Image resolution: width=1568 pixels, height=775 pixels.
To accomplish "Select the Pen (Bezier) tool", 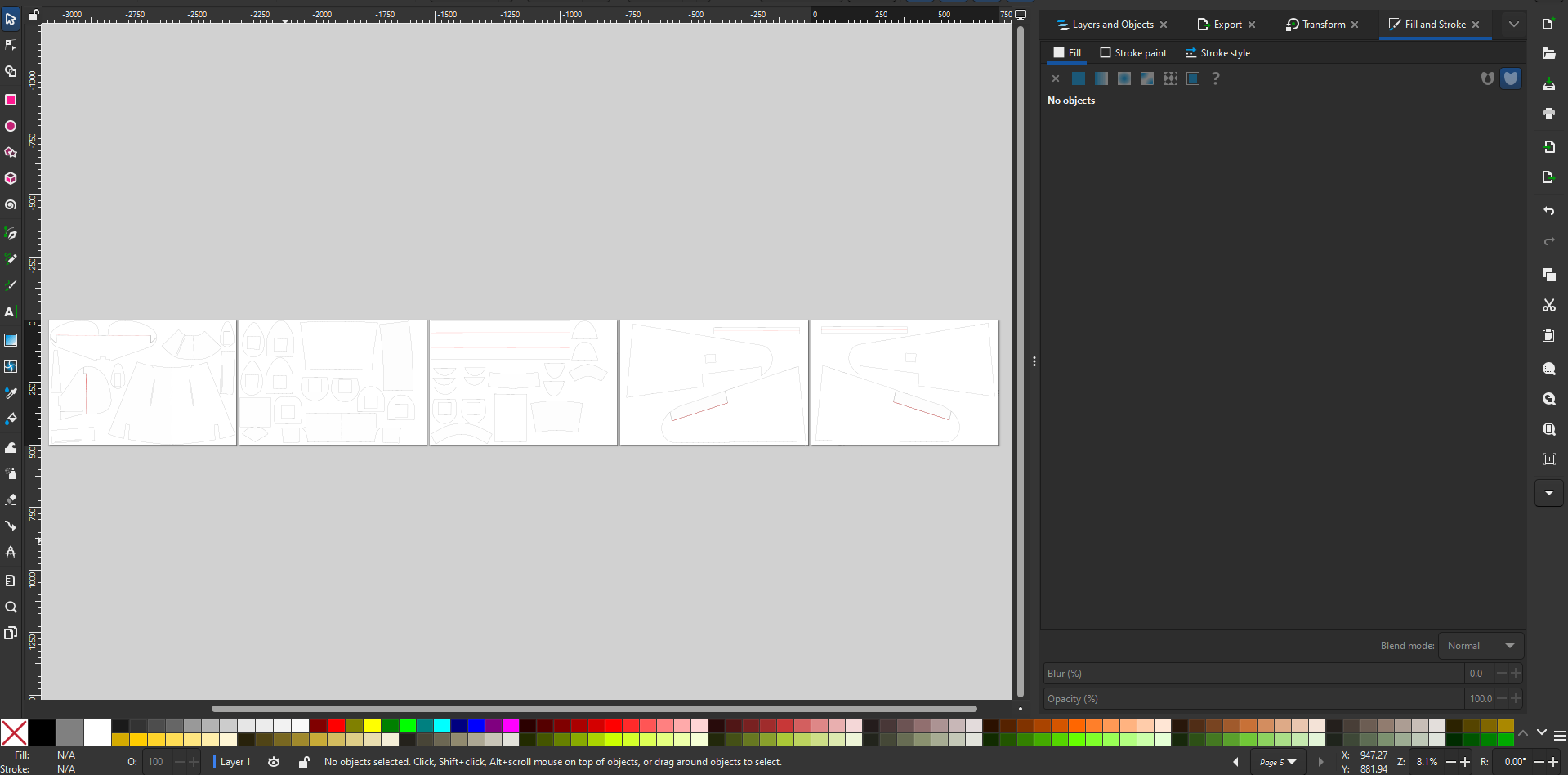I will pos(11,233).
